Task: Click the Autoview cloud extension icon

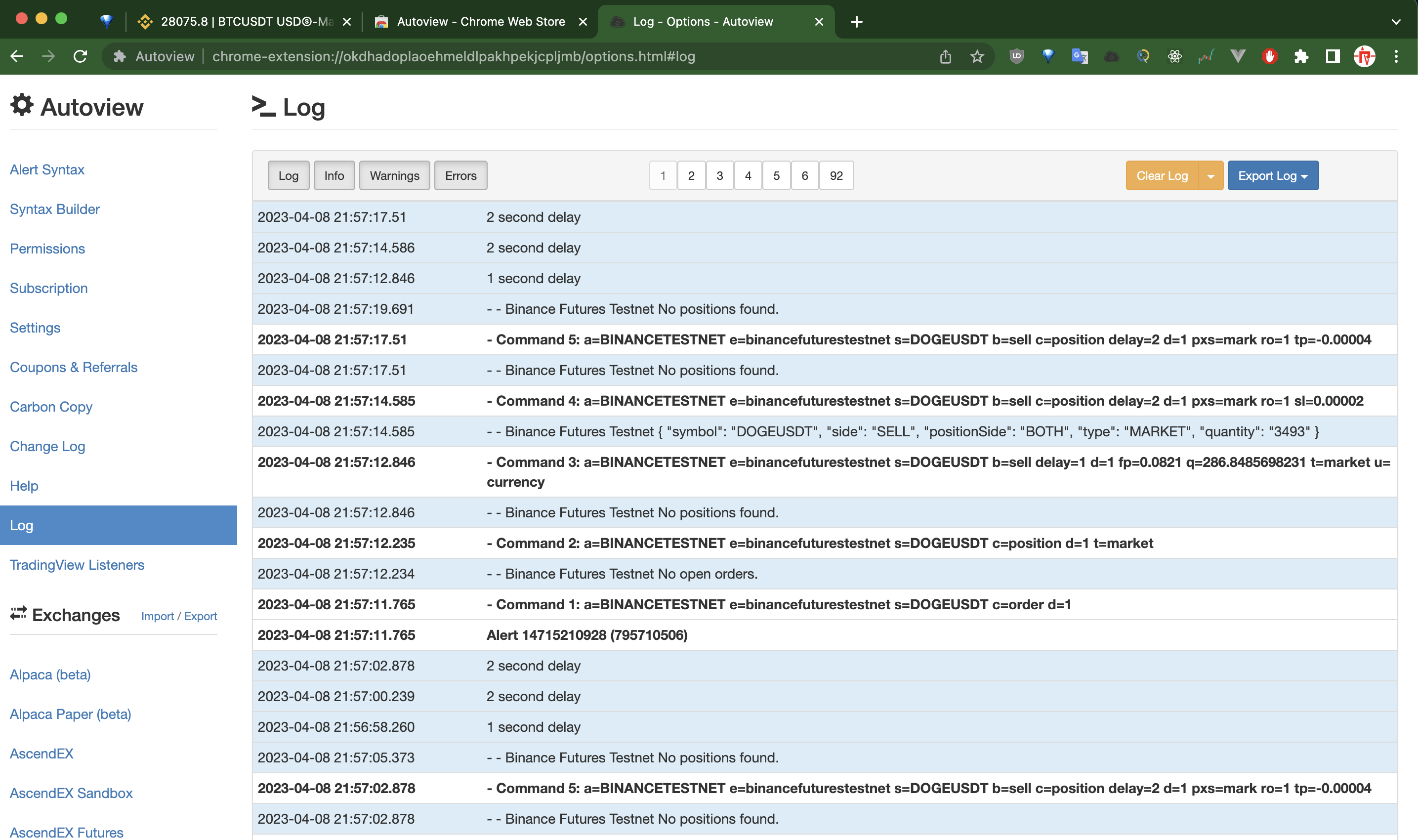Action: 1111,56
